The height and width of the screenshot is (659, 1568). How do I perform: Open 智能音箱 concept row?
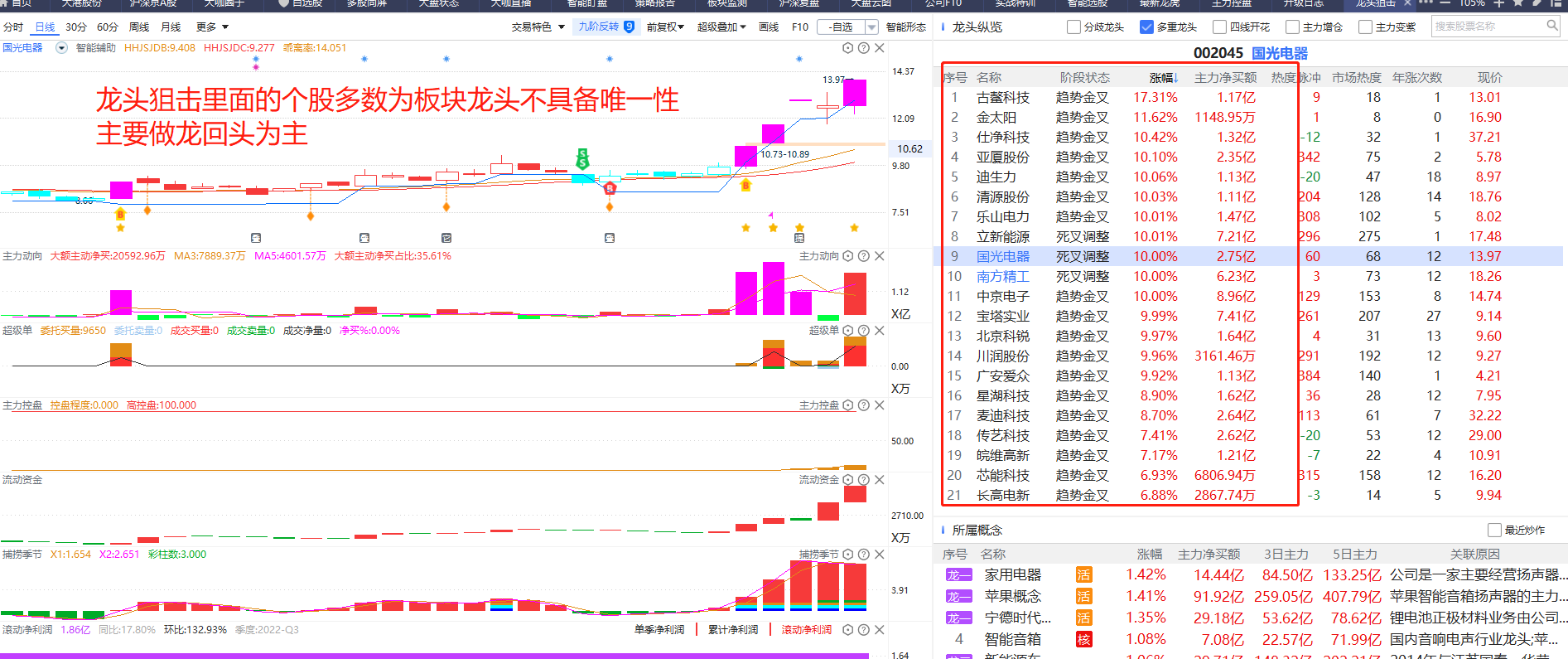point(1252,640)
